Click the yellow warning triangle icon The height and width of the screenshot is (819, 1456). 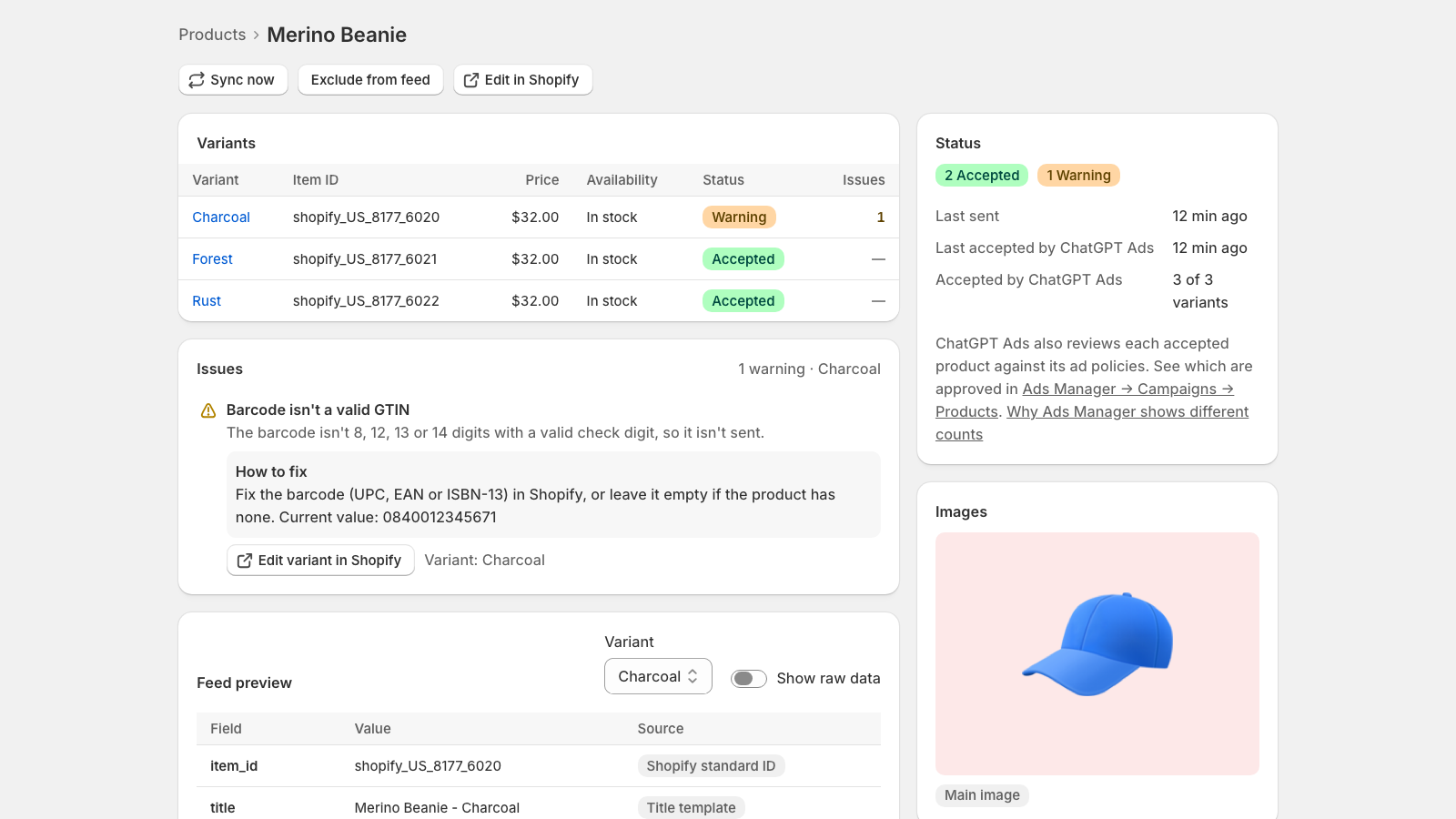tap(208, 410)
